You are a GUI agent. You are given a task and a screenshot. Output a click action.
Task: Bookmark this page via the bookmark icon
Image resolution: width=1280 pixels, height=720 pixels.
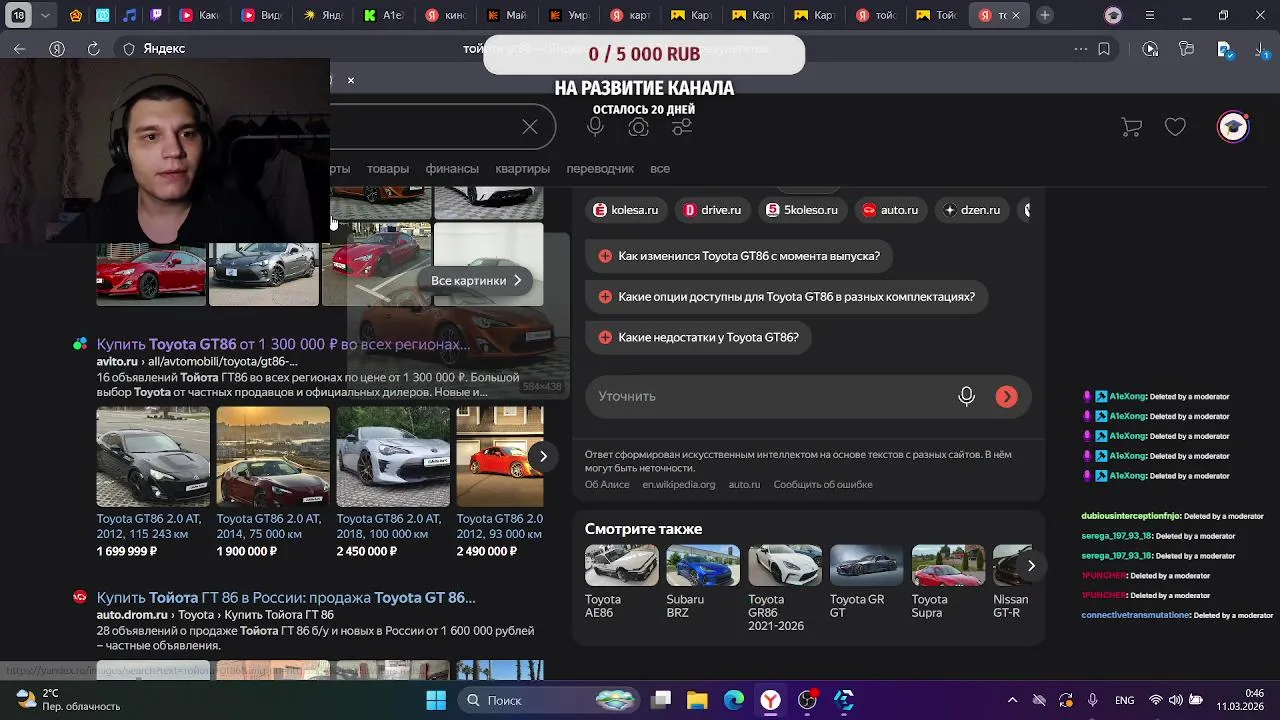(1104, 48)
